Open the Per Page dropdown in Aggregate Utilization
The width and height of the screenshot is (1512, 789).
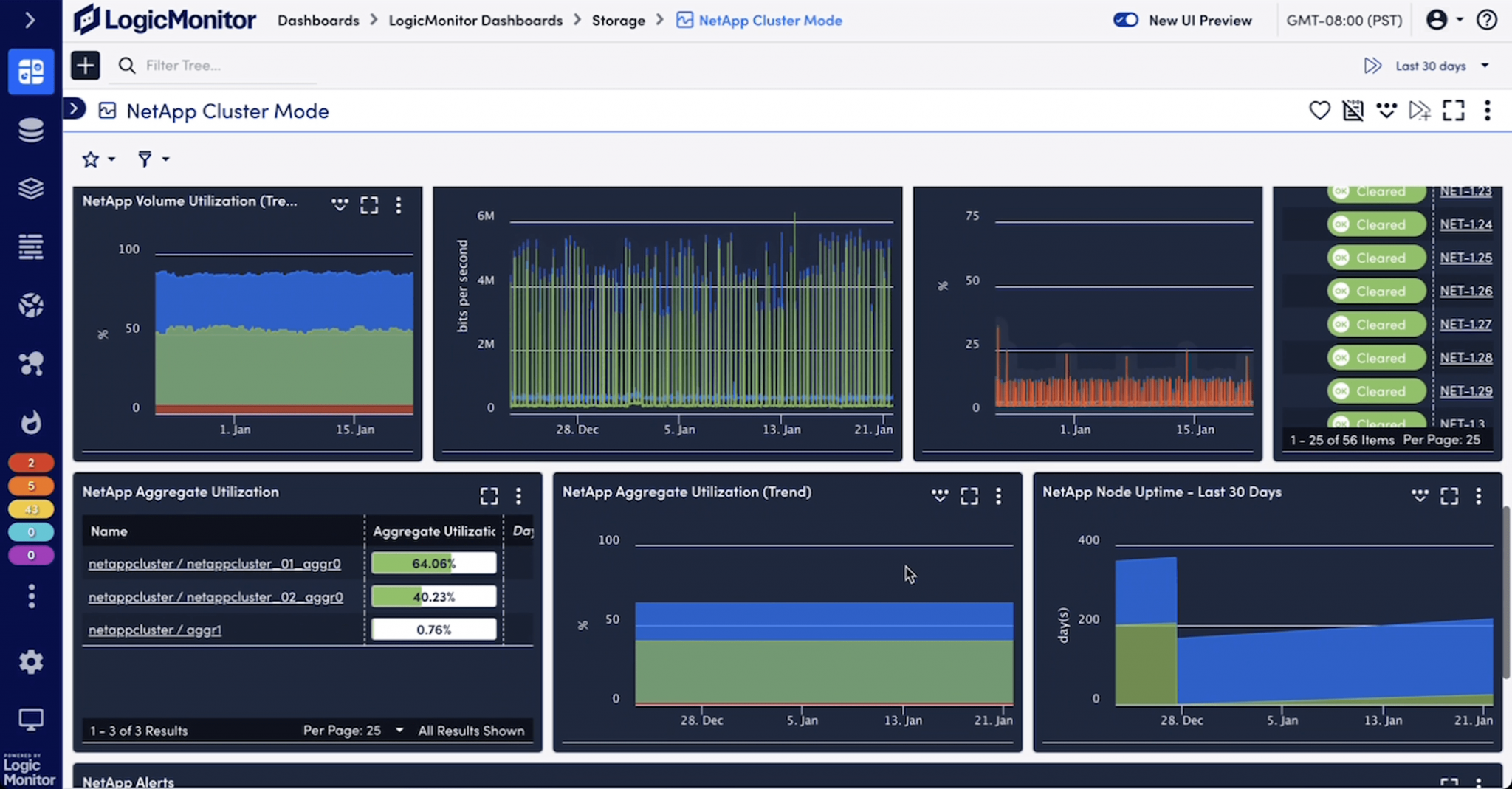pos(398,730)
